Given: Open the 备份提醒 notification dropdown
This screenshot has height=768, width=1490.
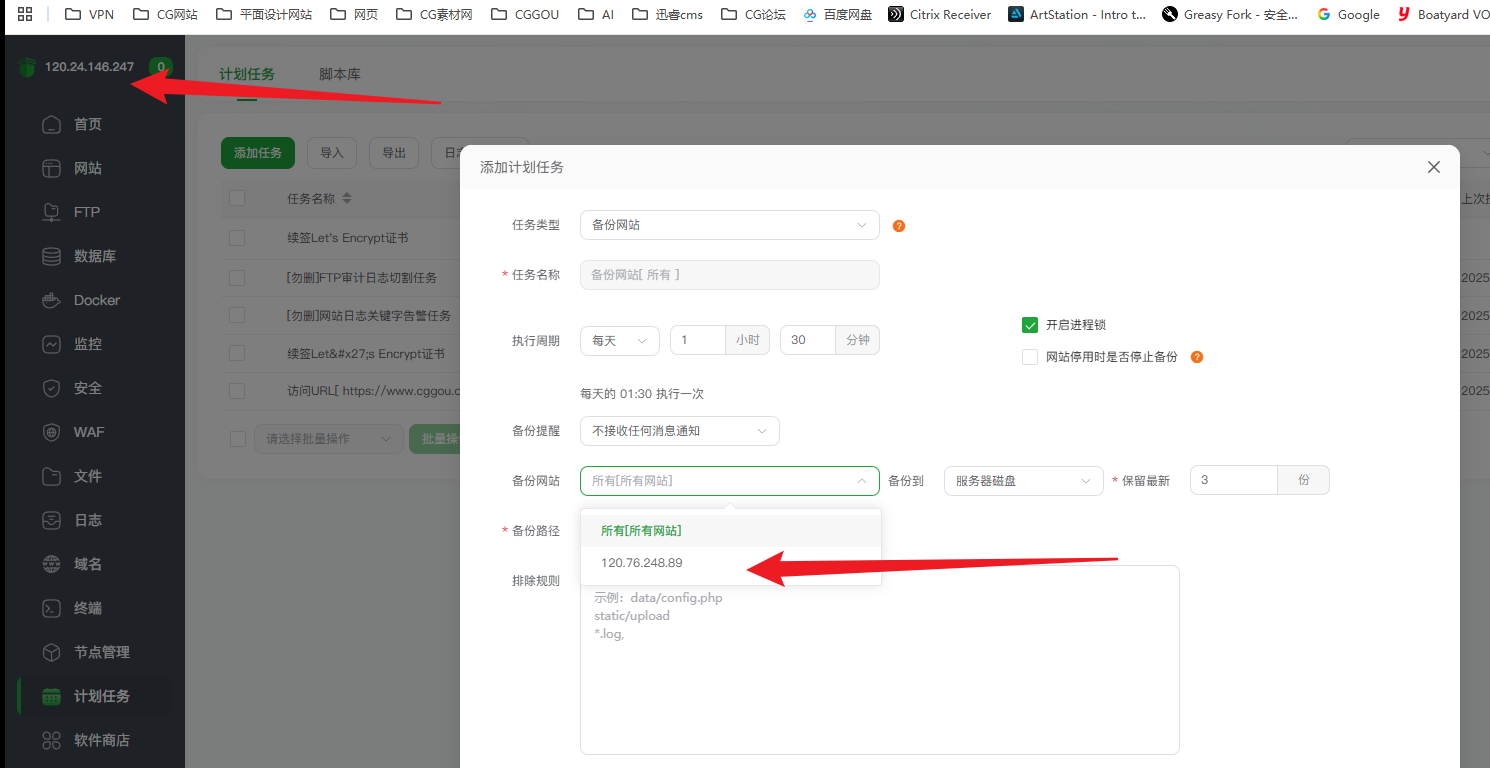Looking at the screenshot, I should pyautogui.click(x=680, y=431).
